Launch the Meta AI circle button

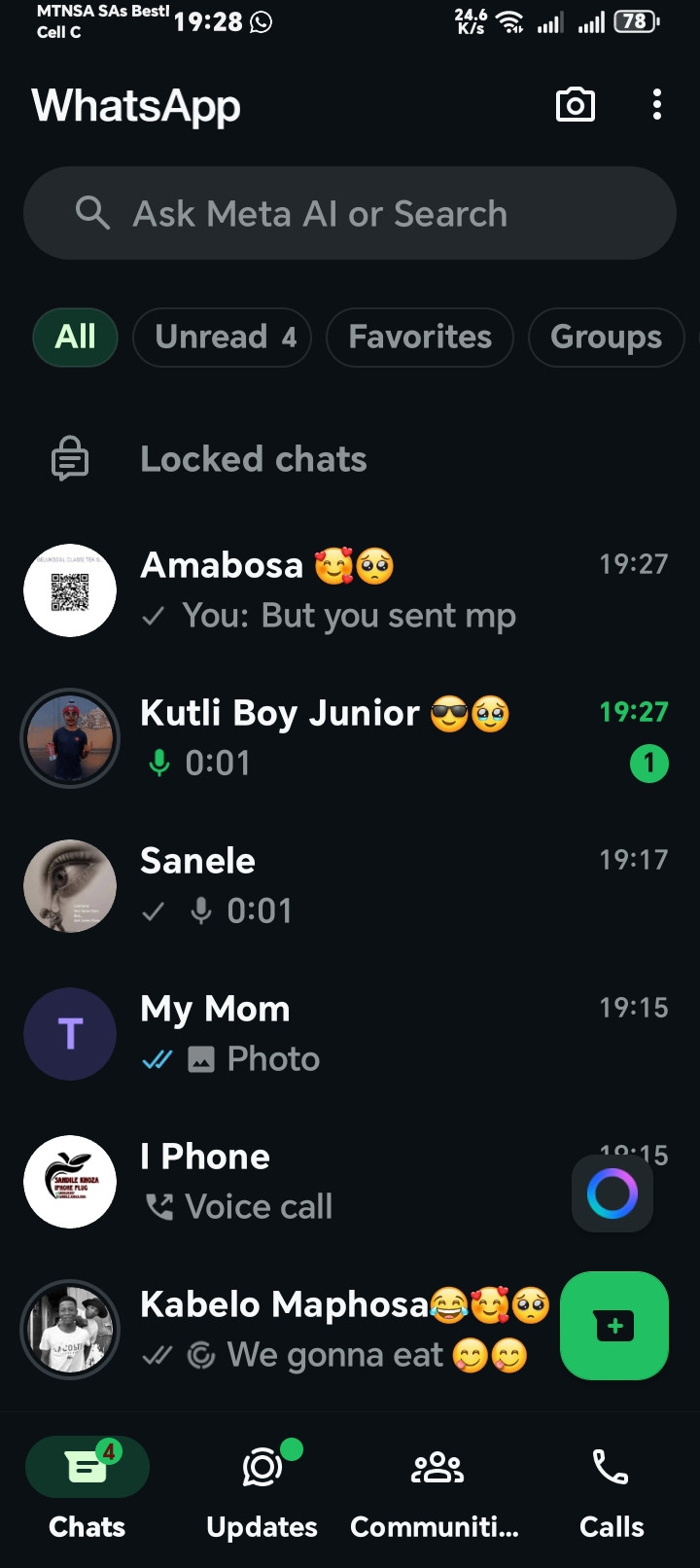[x=612, y=1194]
